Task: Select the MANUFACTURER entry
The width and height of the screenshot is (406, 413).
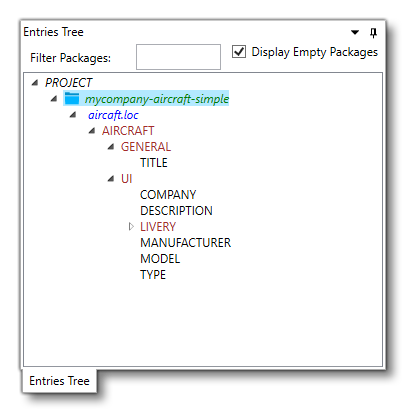Action: [x=185, y=243]
